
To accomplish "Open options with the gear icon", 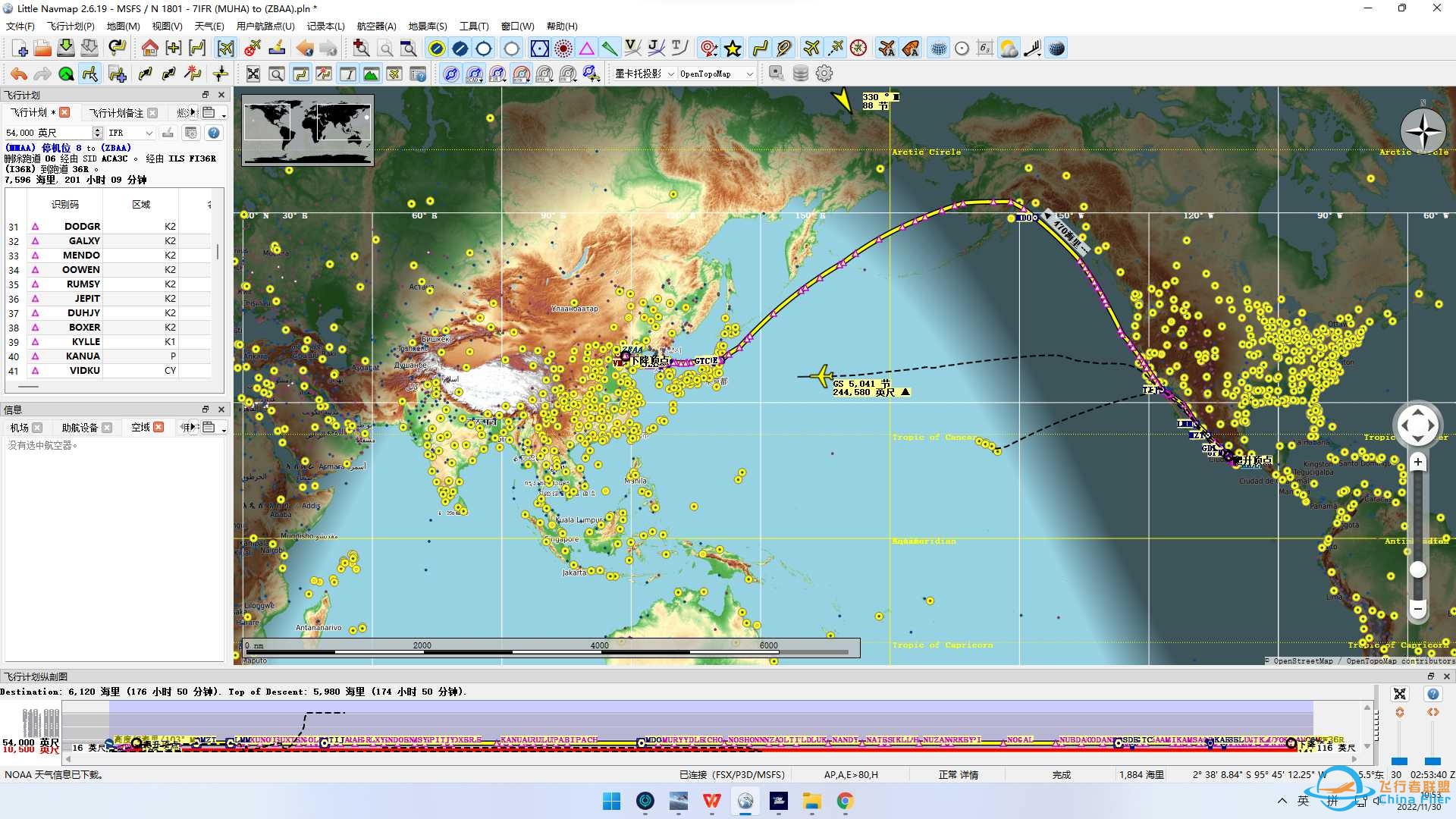I will click(824, 74).
